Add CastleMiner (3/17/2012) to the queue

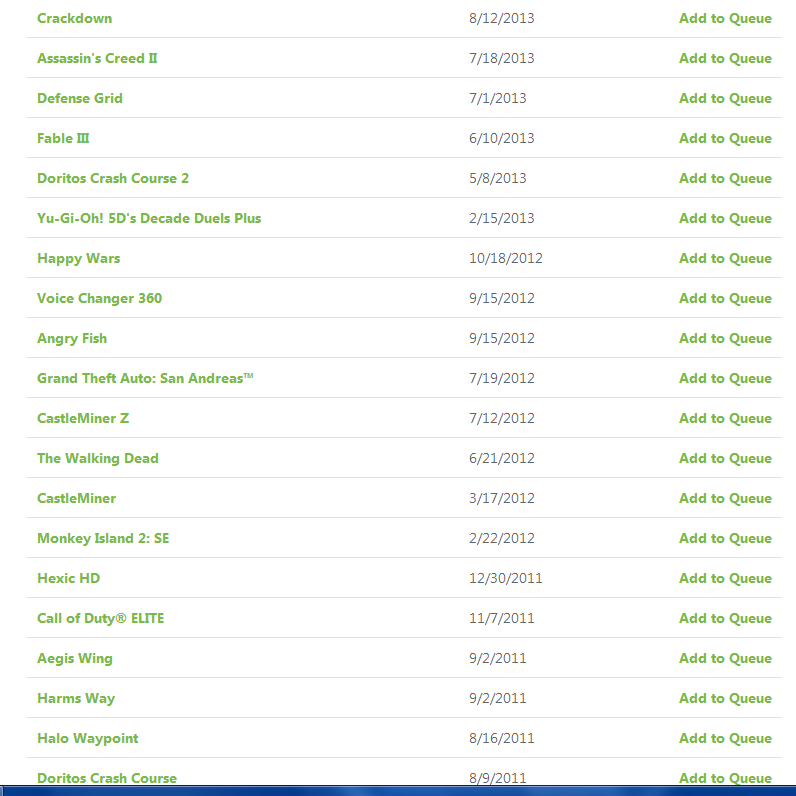725,499
